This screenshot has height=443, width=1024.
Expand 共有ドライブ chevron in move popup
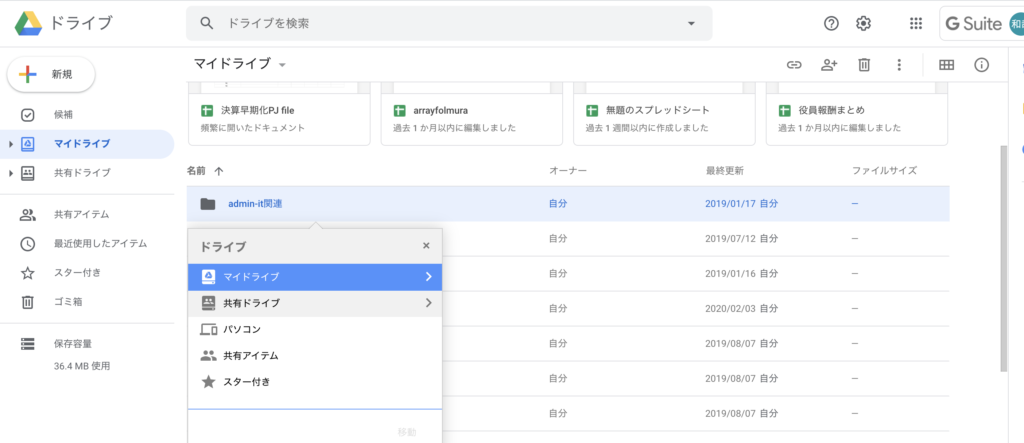(429, 303)
